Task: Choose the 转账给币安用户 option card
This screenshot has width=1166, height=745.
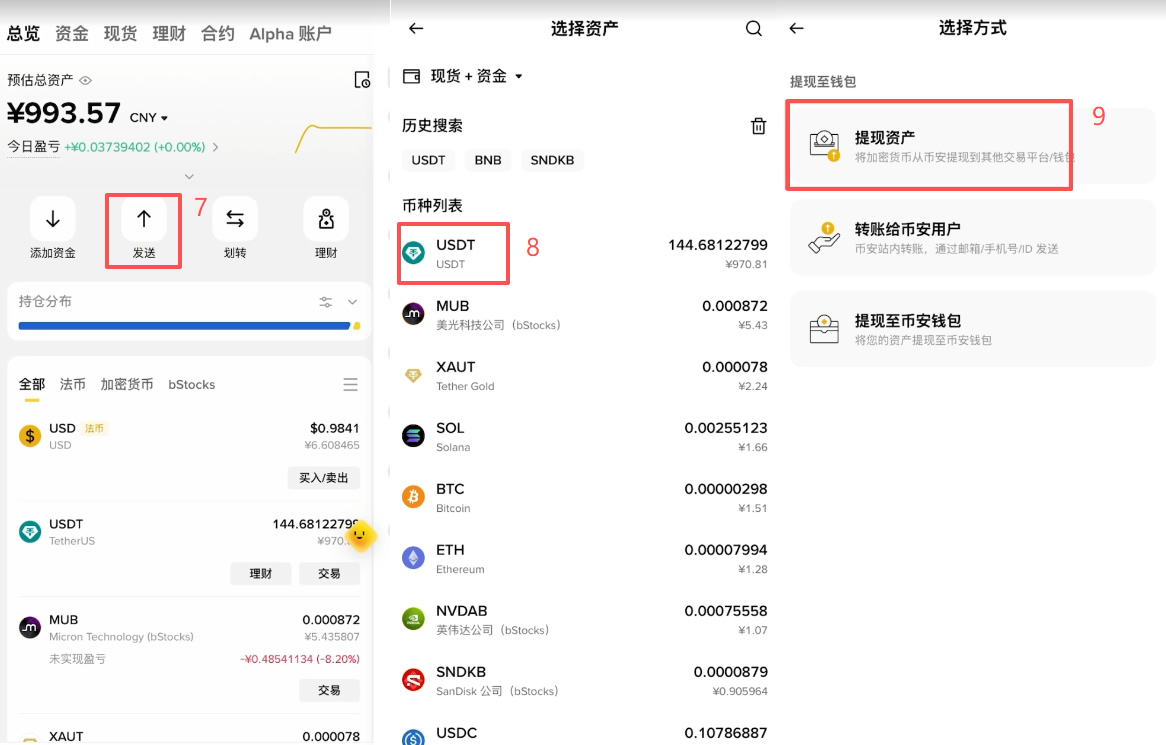Action: [973, 237]
